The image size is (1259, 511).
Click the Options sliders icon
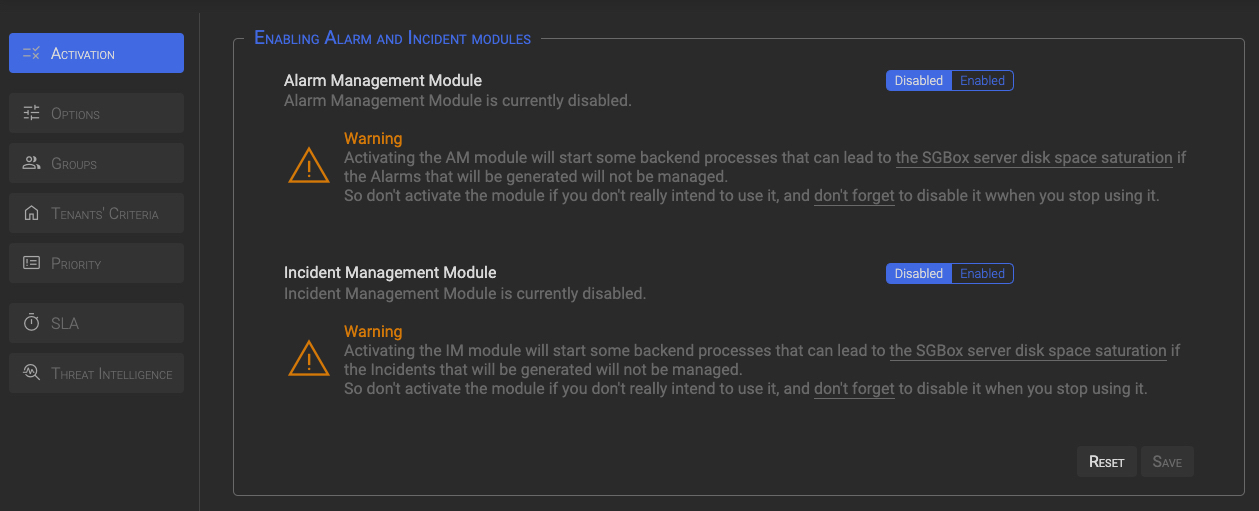(x=31, y=113)
